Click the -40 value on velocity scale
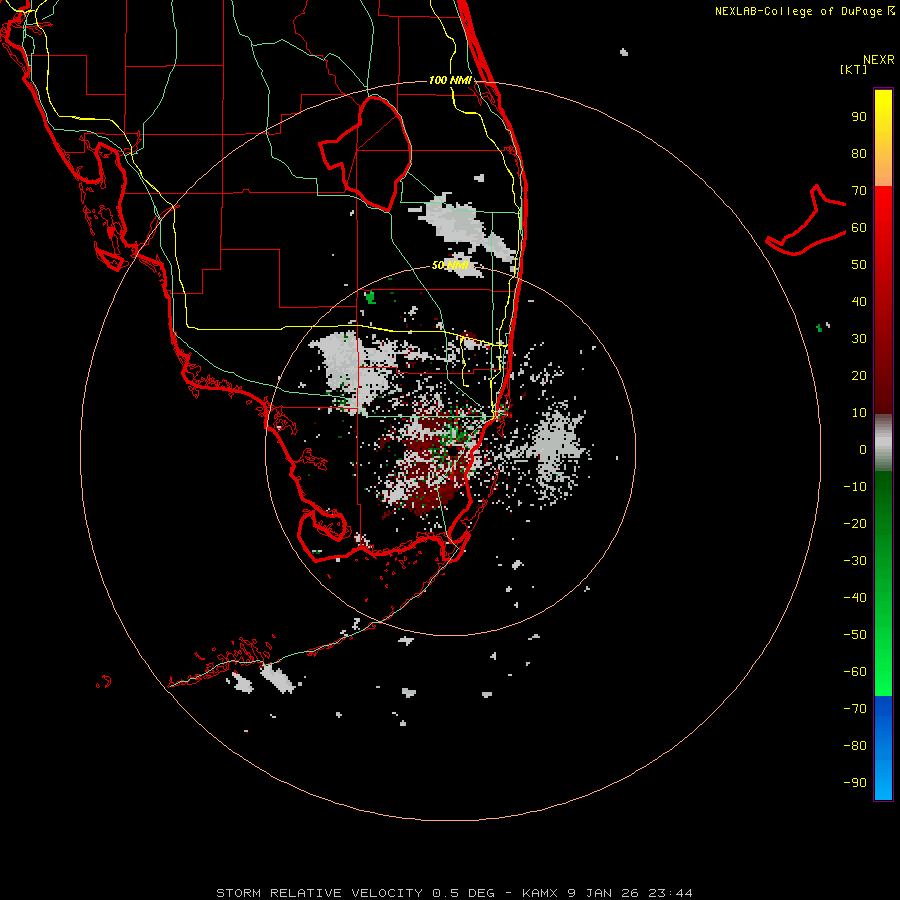The height and width of the screenshot is (900, 900). [855, 598]
